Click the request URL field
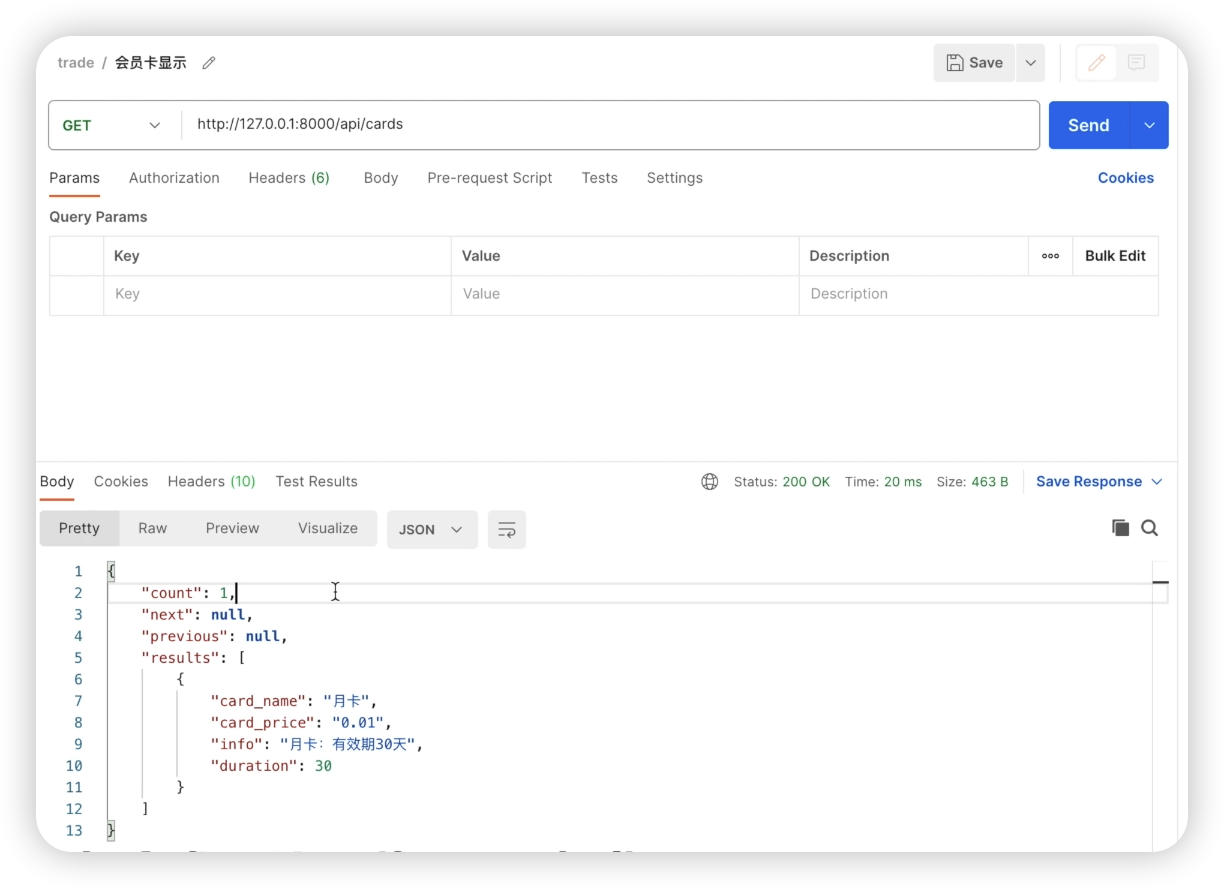The image size is (1224, 888). click(610, 125)
